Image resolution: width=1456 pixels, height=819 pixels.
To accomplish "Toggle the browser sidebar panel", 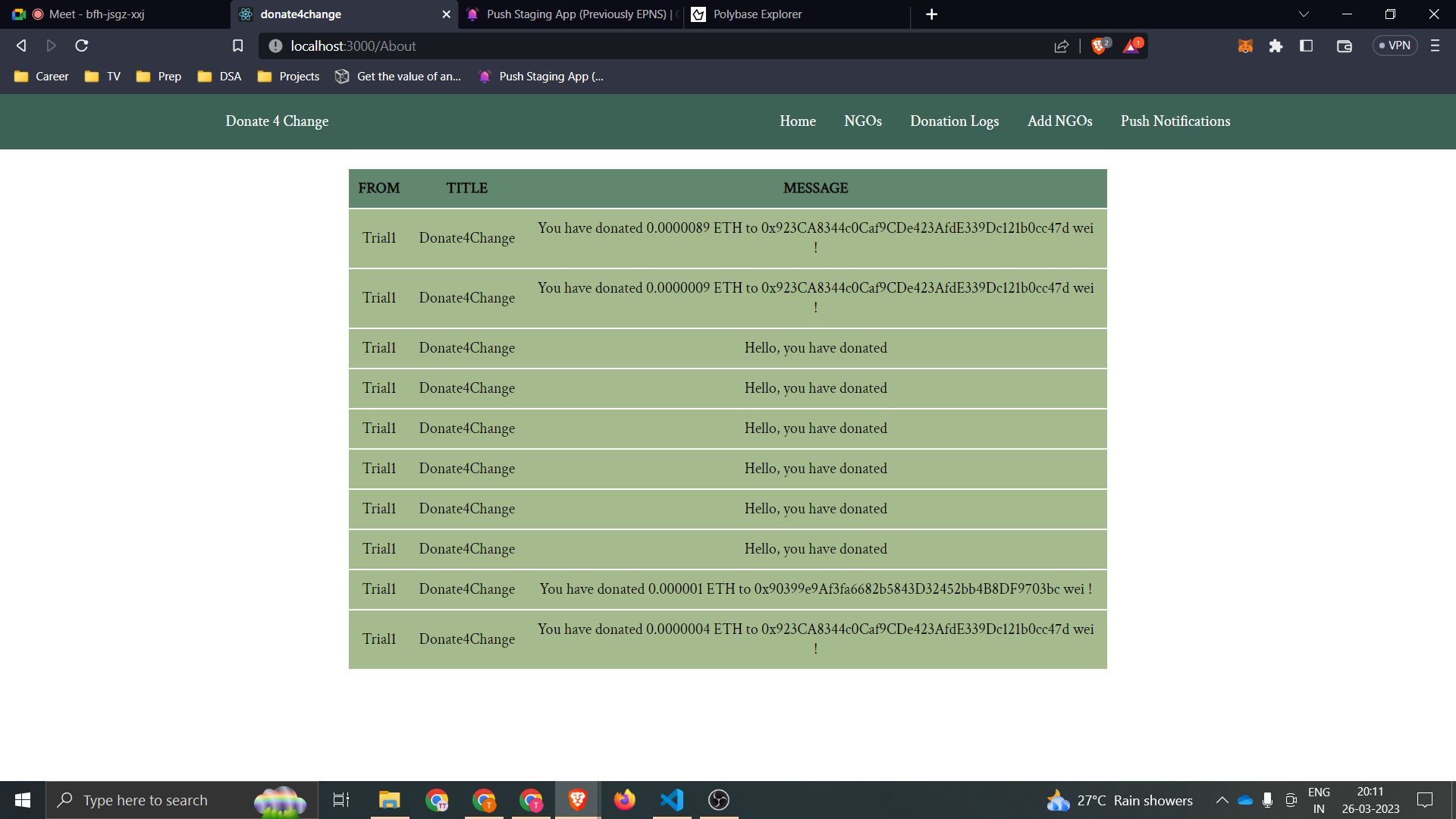I will pos(1306,46).
